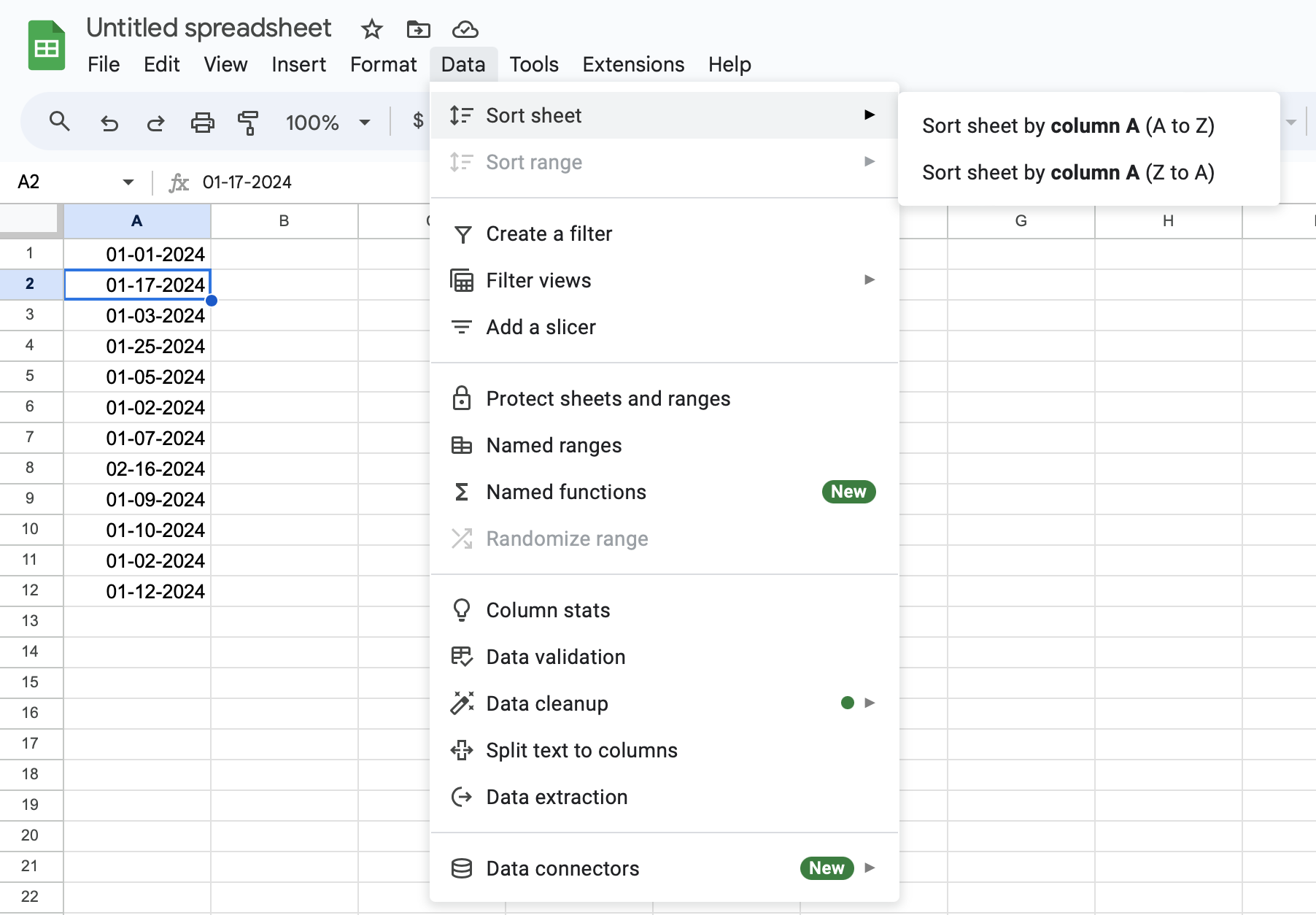This screenshot has width=1316, height=915.
Task: Open the Format menu
Action: [x=383, y=64]
